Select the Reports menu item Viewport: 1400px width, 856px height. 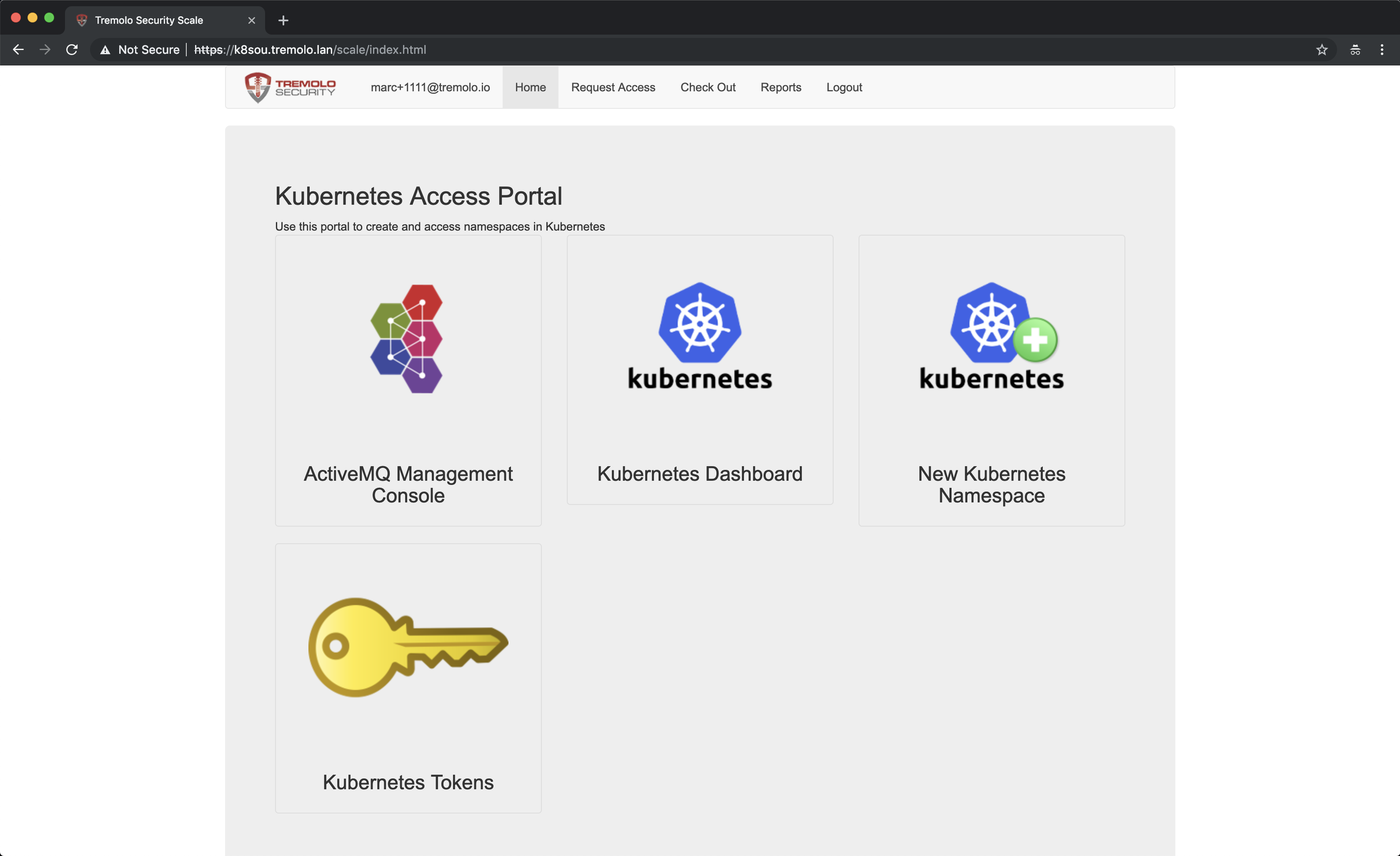tap(781, 87)
